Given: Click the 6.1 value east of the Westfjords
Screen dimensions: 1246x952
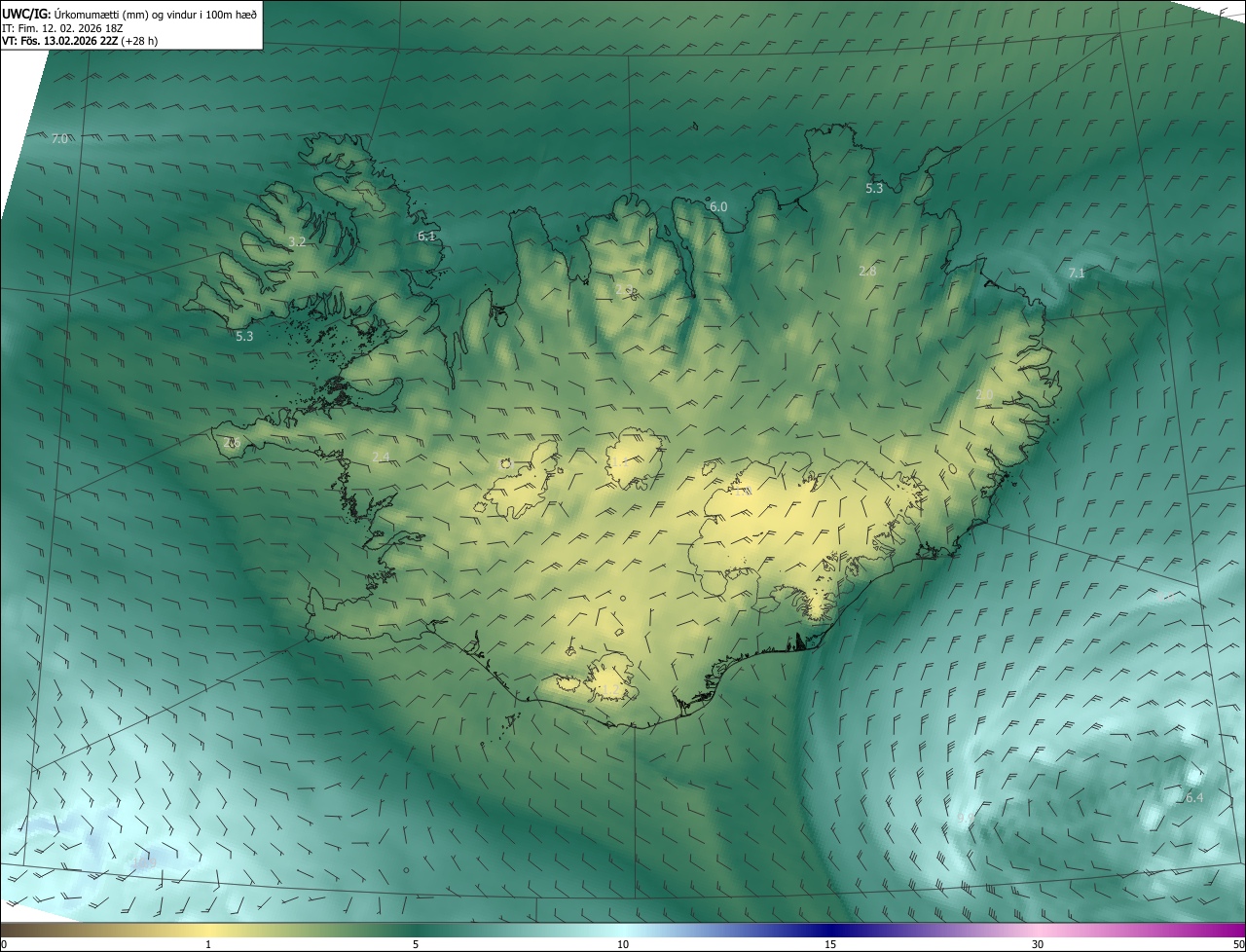Looking at the screenshot, I should coord(426,237).
